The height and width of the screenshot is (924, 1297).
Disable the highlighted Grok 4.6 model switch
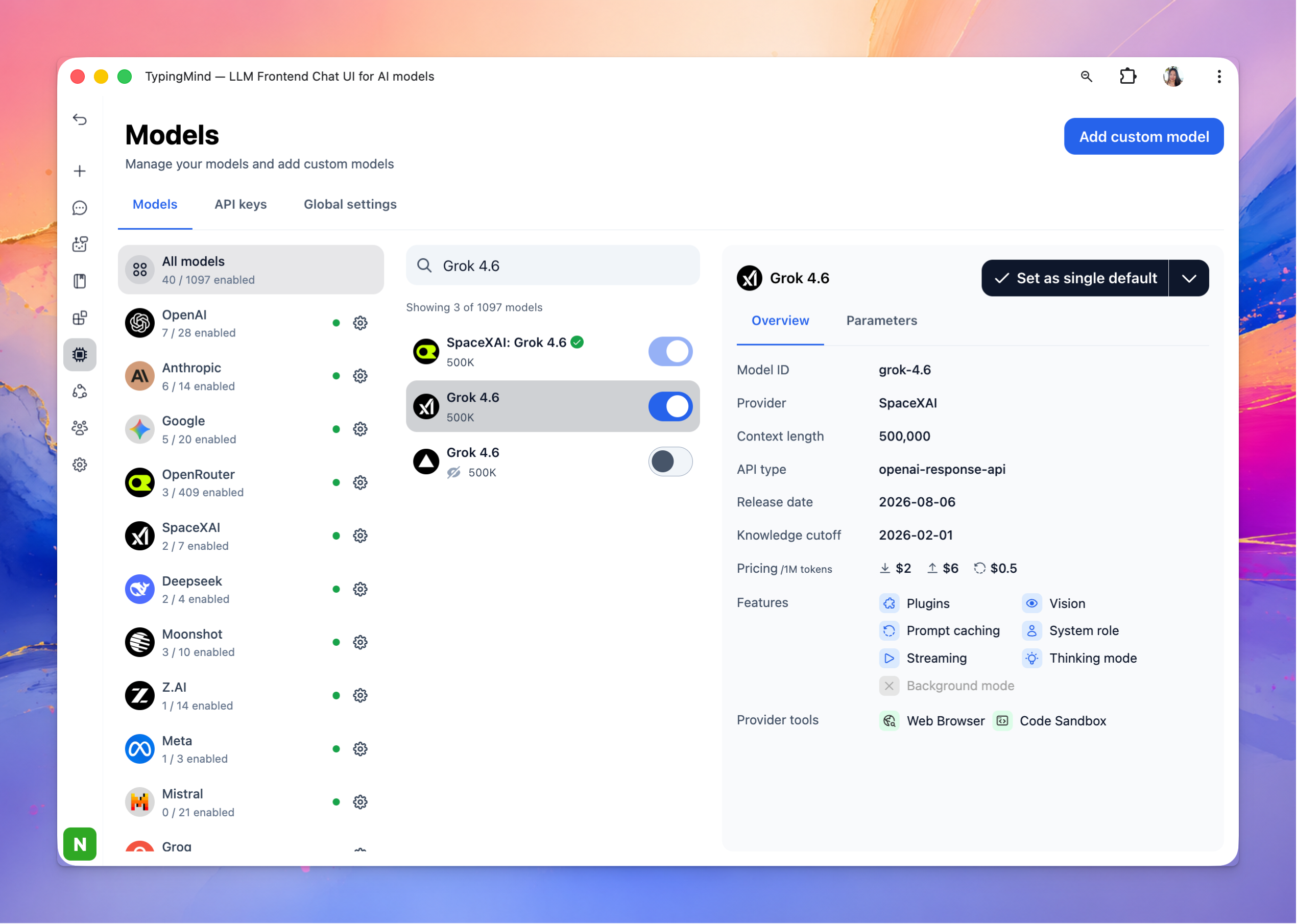click(x=670, y=407)
